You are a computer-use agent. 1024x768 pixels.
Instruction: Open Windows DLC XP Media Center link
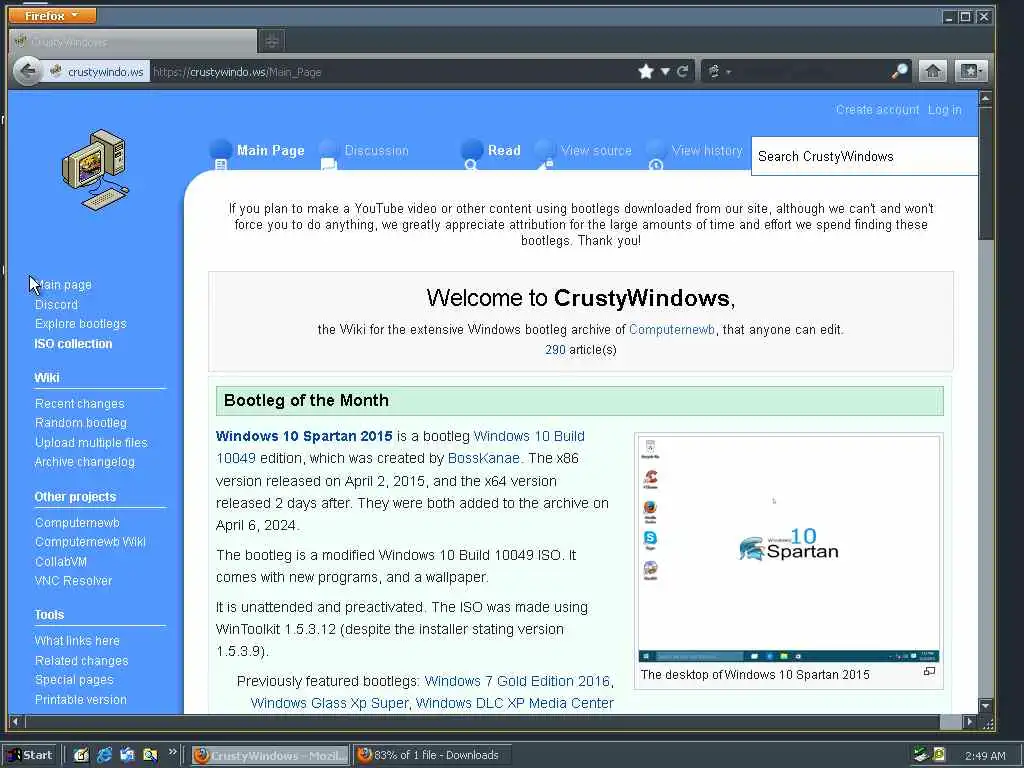[515, 703]
